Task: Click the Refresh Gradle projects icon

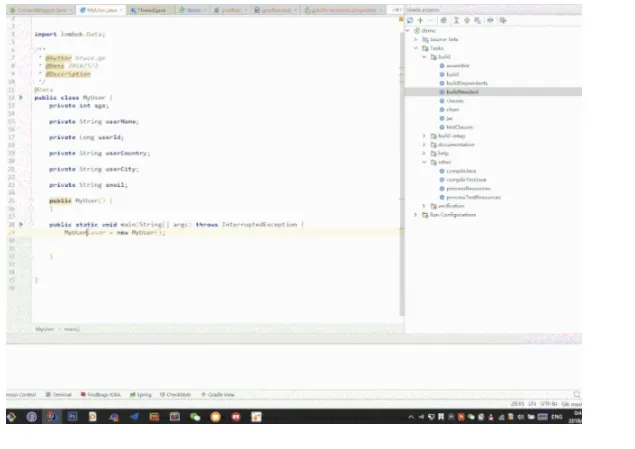Action: [410, 20]
